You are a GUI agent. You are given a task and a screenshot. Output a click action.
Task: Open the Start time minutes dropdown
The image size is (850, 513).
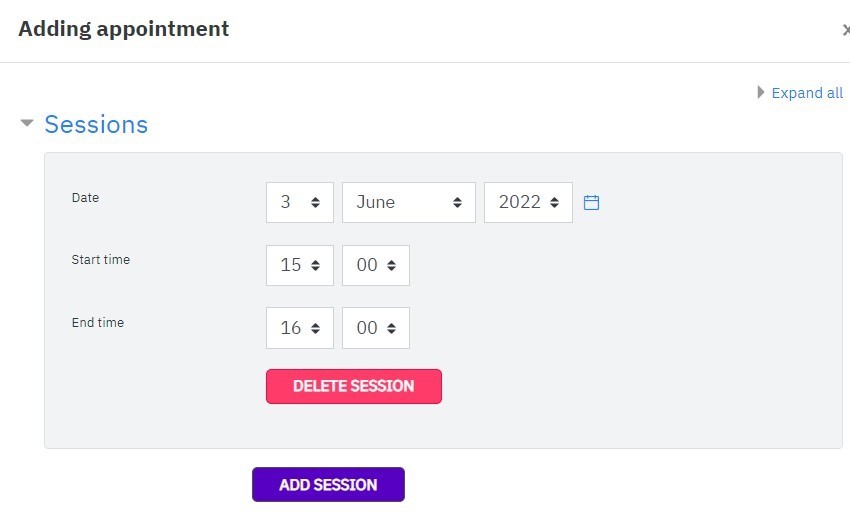click(x=376, y=265)
